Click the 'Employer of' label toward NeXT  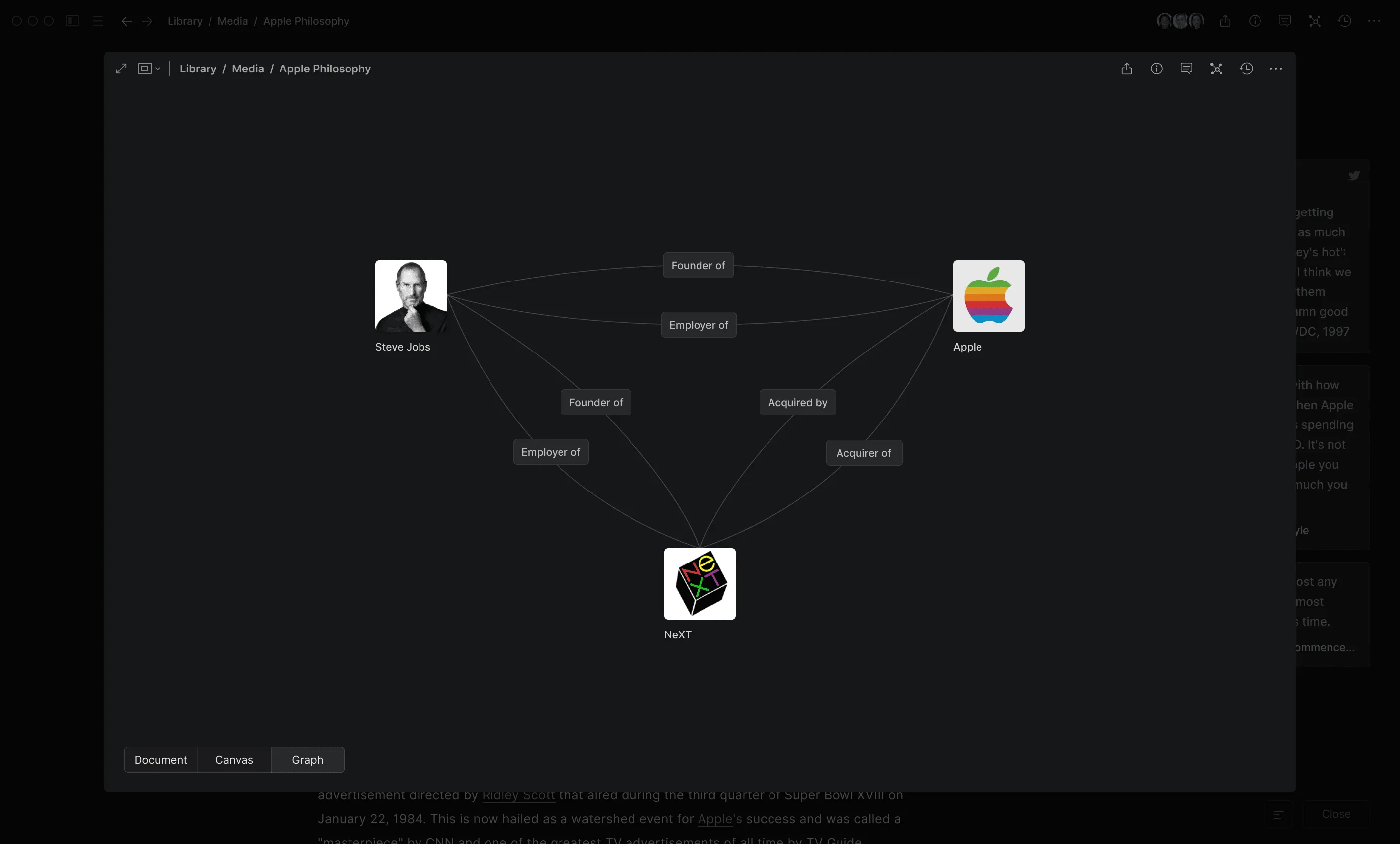click(551, 452)
